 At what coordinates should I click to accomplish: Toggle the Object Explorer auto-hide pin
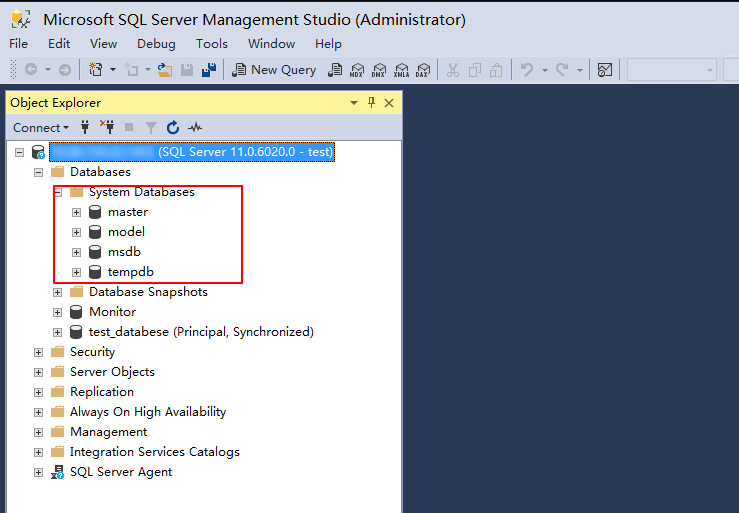[x=371, y=102]
